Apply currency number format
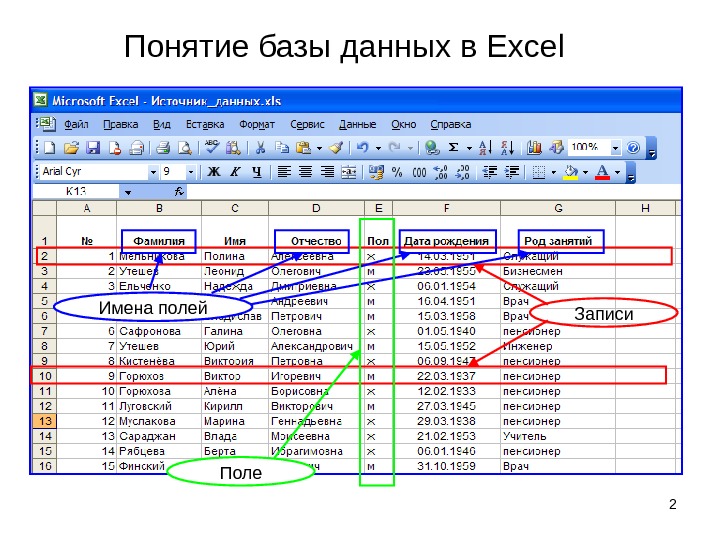The height and width of the screenshot is (540, 720). (x=376, y=172)
